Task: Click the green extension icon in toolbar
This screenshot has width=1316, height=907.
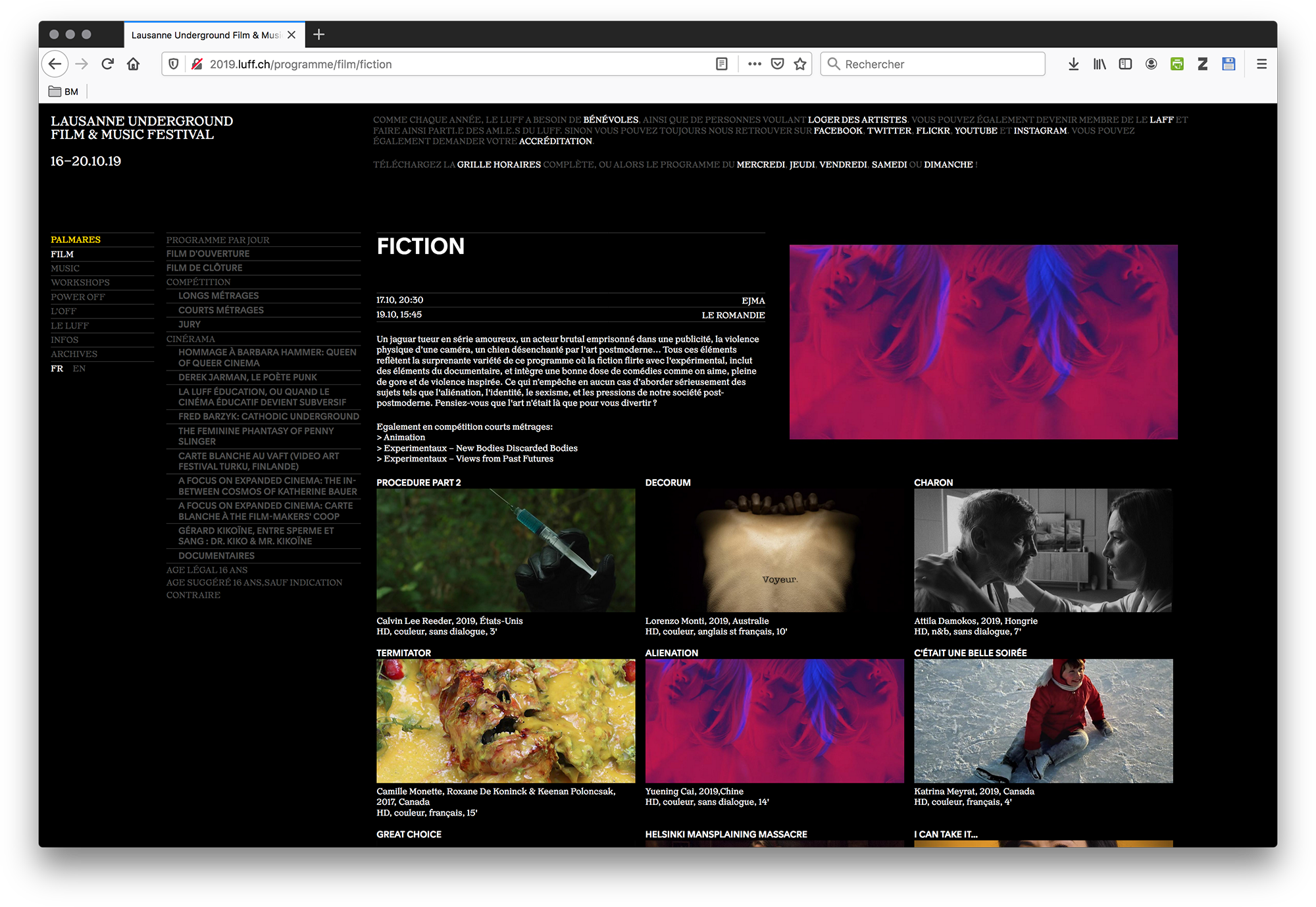Action: point(1177,64)
